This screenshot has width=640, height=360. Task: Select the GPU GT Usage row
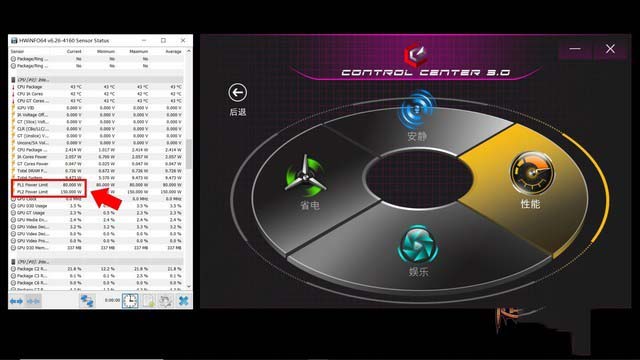96,213
